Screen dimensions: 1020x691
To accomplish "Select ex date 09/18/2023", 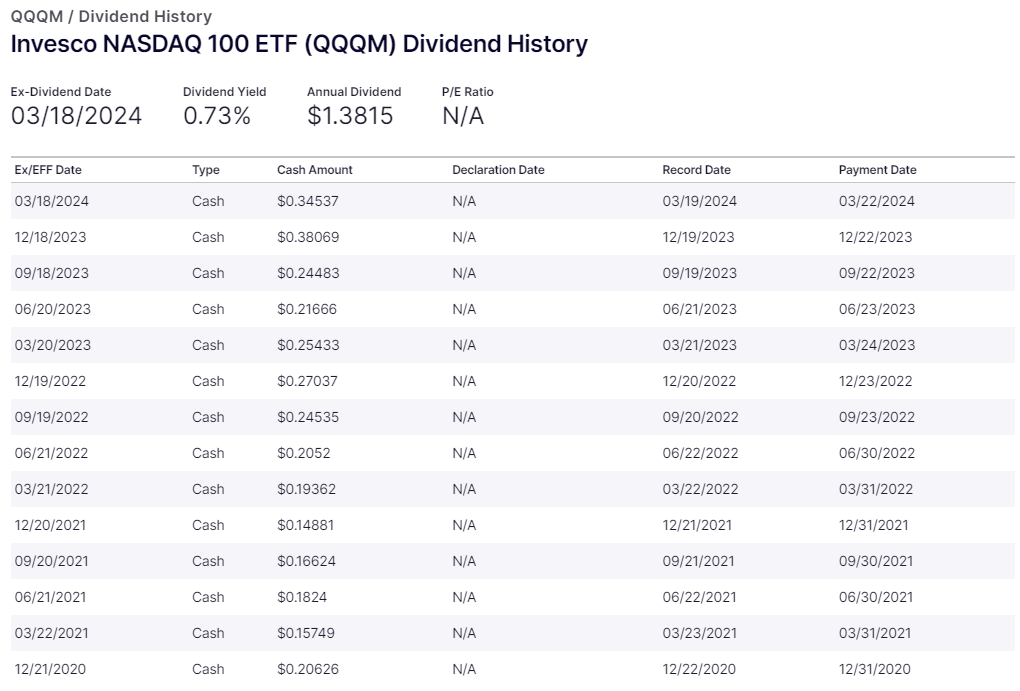I will tap(51, 273).
